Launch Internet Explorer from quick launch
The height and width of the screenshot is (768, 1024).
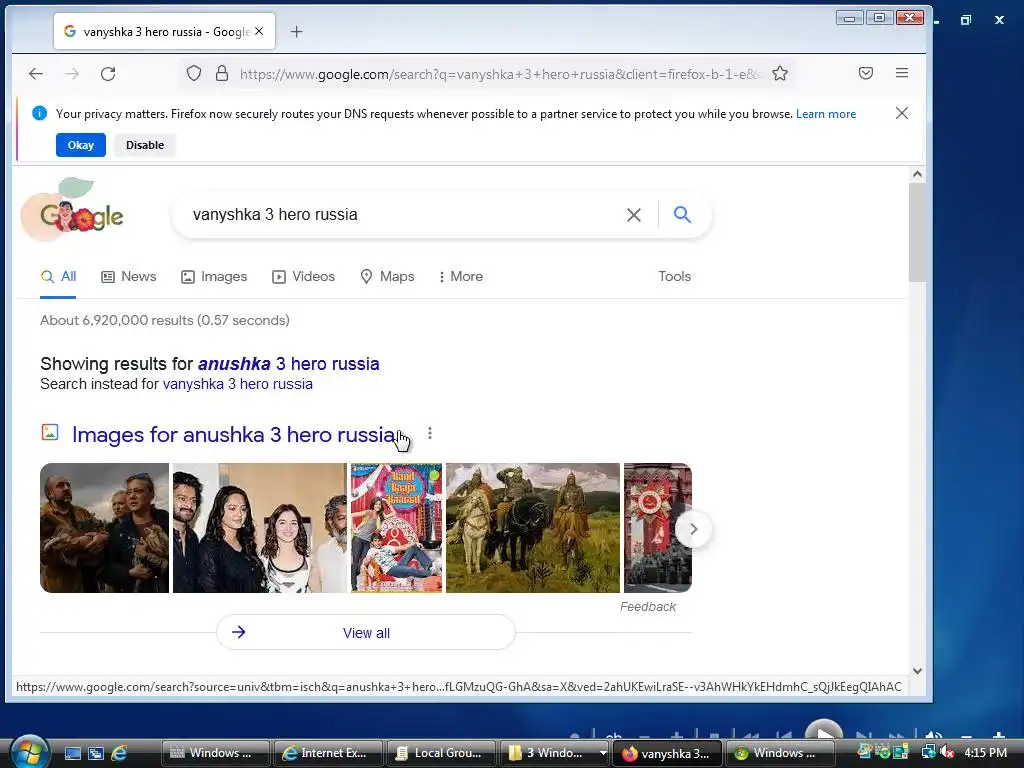click(119, 753)
